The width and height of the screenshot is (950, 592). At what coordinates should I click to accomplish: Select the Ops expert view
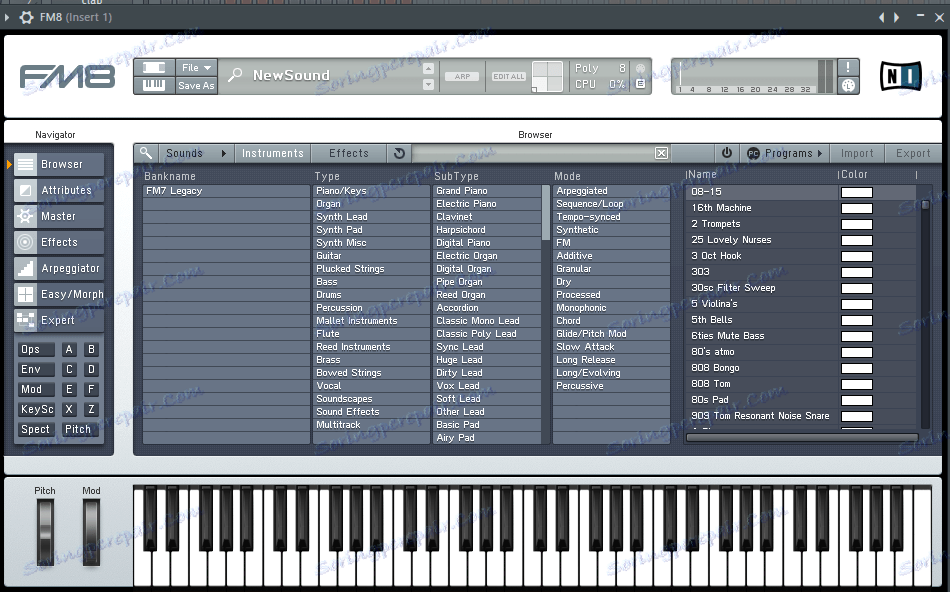pos(36,350)
